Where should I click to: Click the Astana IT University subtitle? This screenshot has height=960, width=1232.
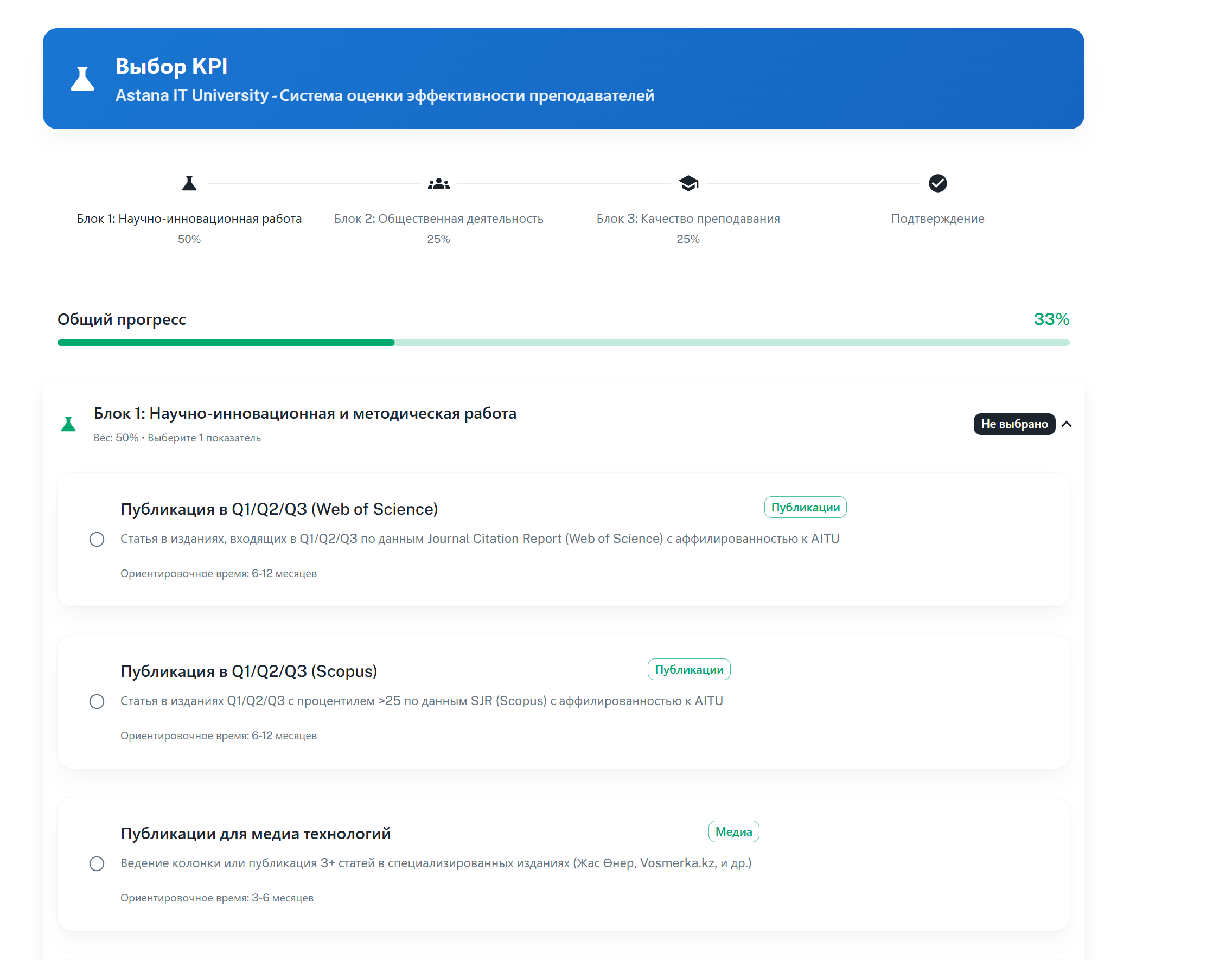[x=385, y=95]
